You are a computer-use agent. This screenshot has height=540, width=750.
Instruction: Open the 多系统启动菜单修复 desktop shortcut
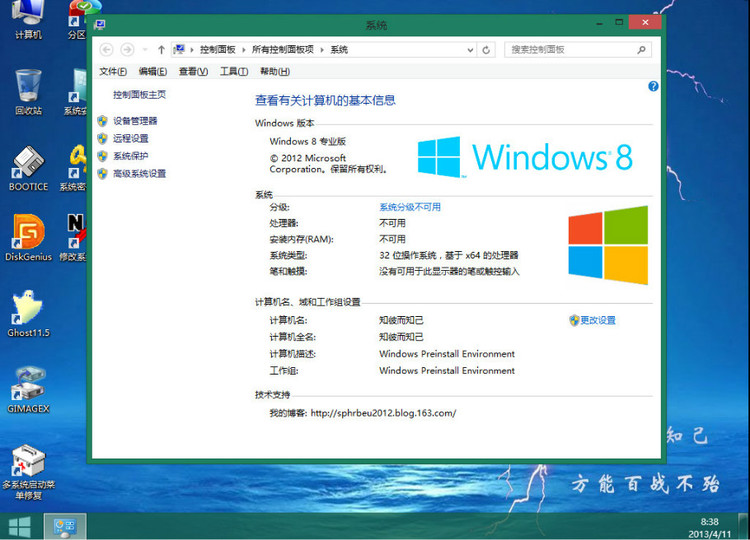(x=28, y=473)
